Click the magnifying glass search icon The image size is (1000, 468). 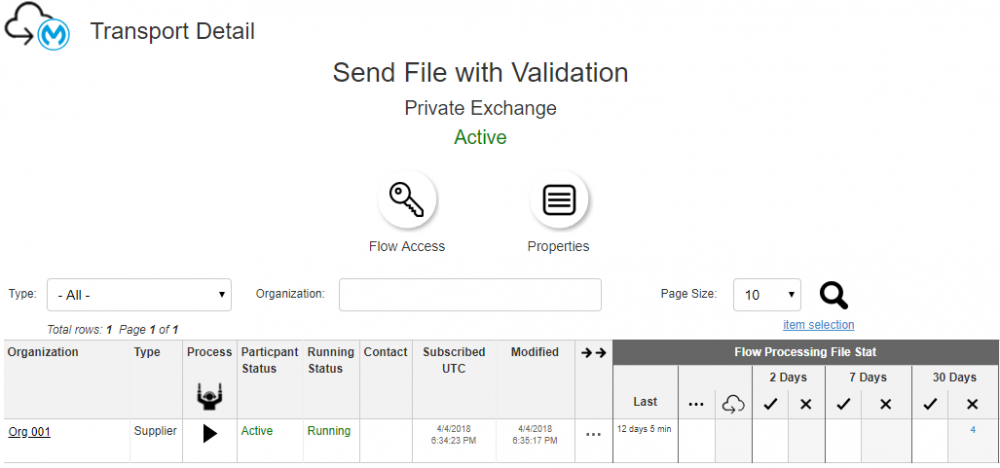coord(834,295)
